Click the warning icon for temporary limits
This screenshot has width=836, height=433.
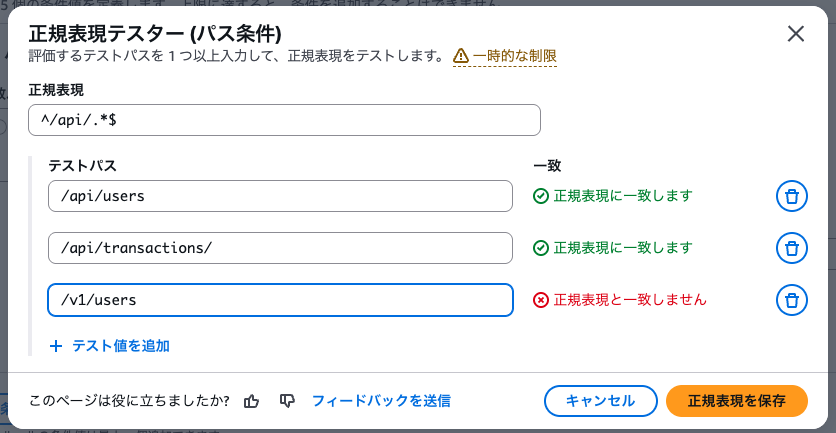click(x=461, y=56)
